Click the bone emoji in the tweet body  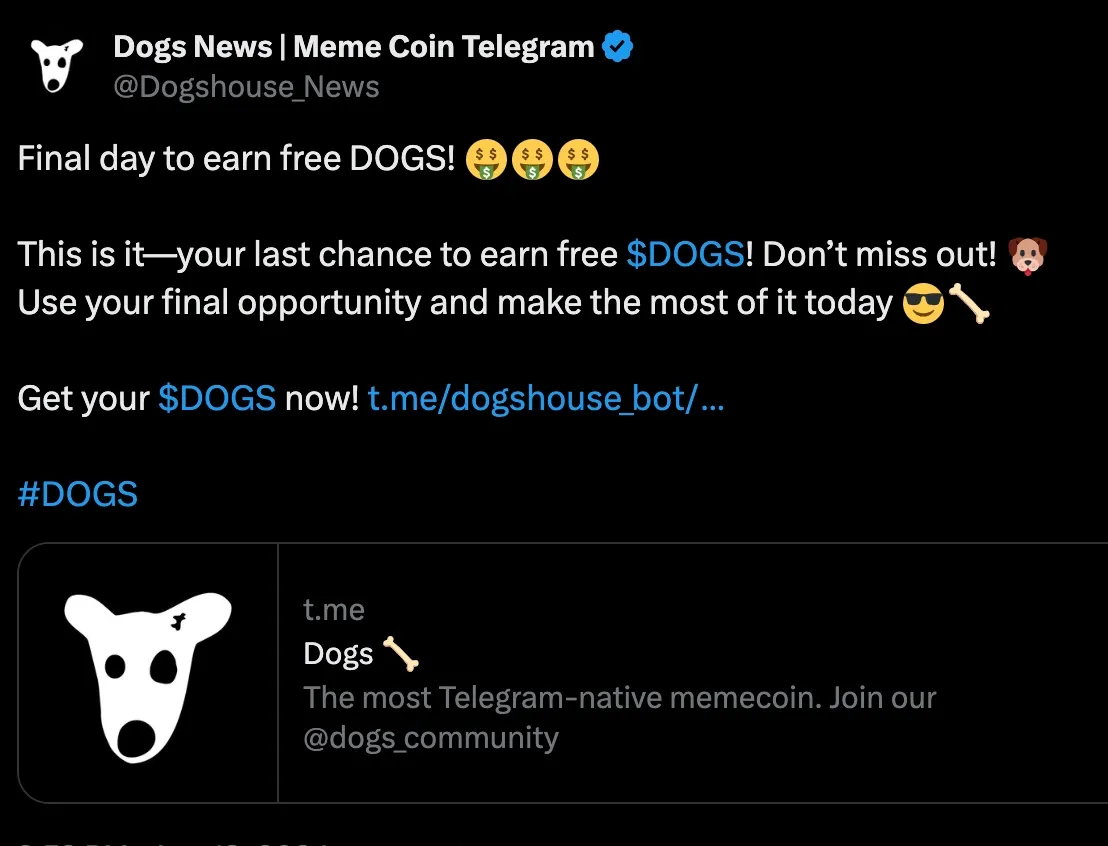(968, 303)
